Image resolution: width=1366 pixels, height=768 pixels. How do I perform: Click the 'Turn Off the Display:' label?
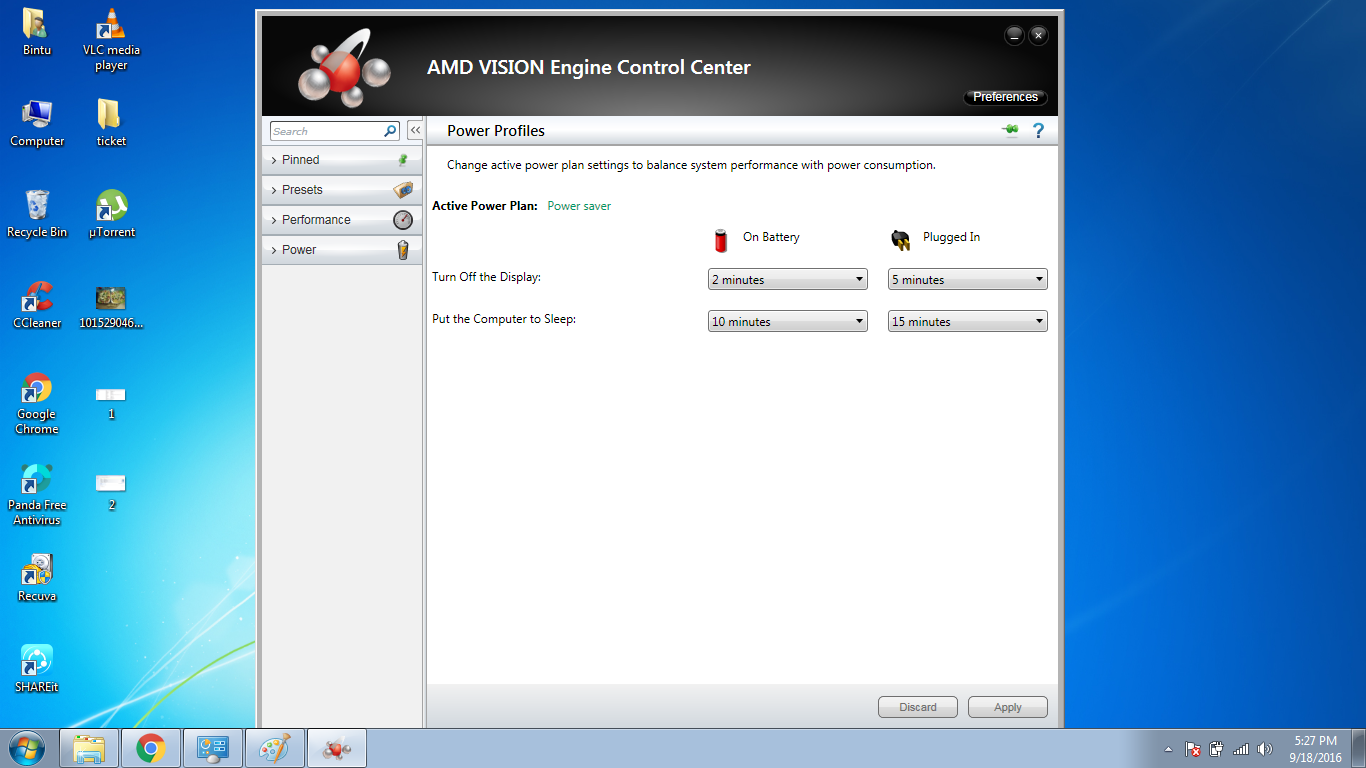point(486,277)
